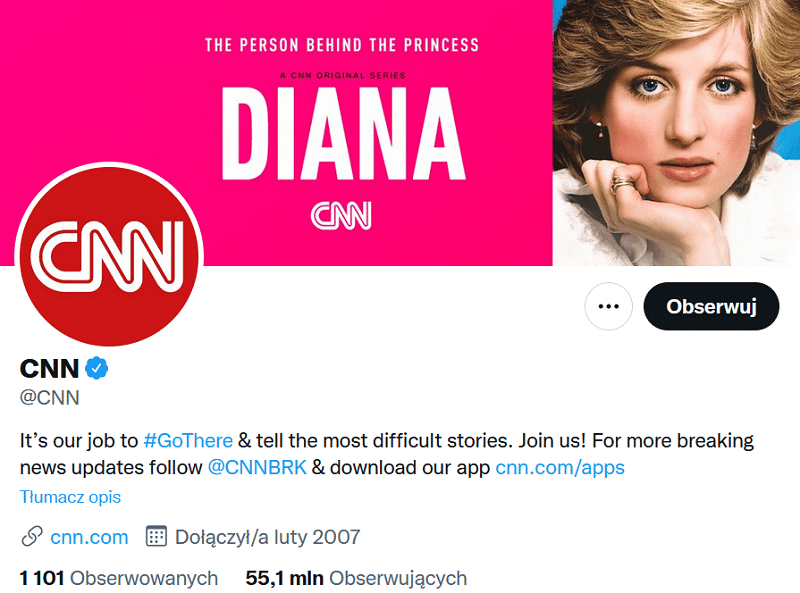Click the CNN display name
This screenshot has height=593, width=800.
pyautogui.click(x=49, y=368)
